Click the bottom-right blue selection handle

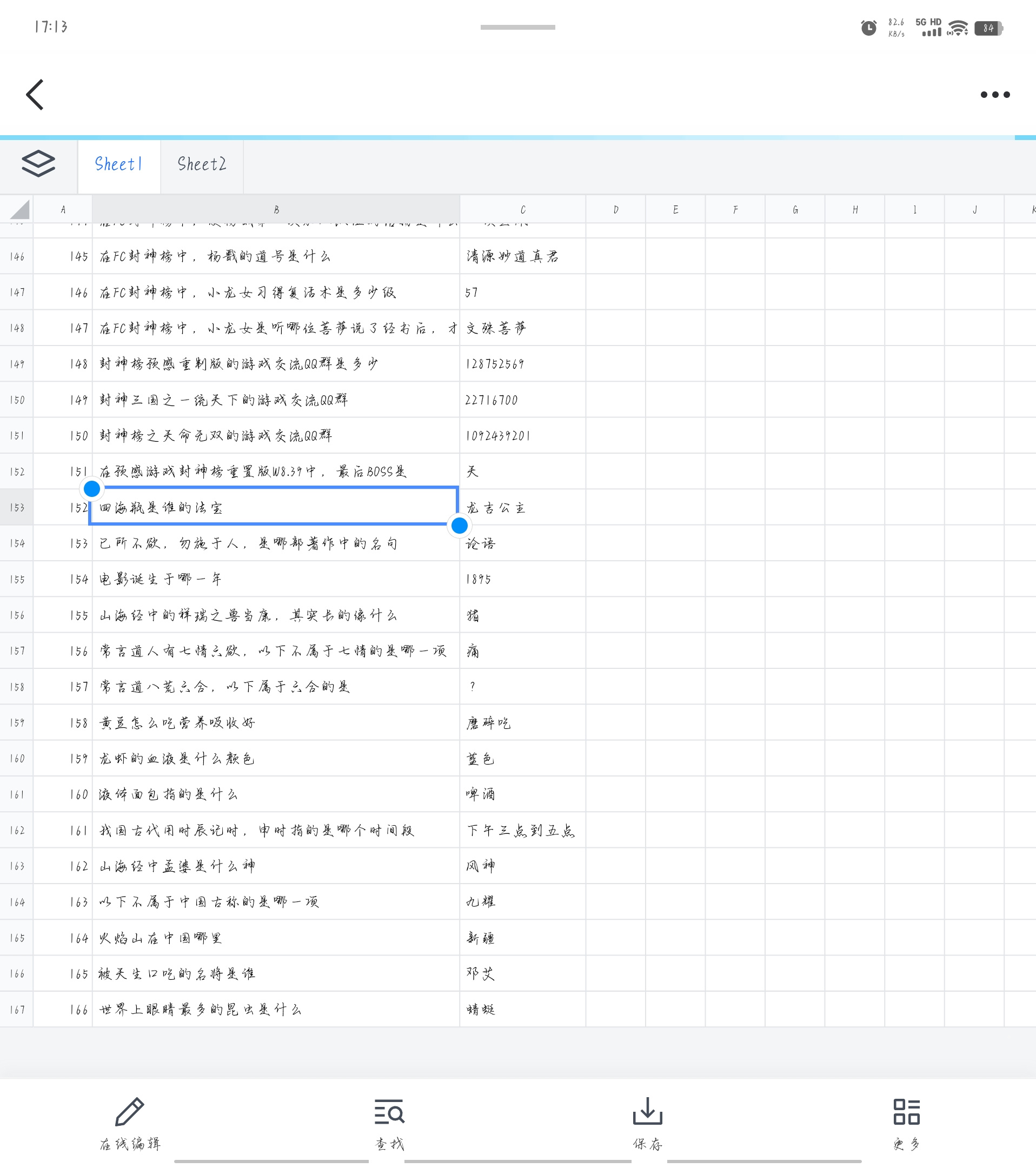tap(460, 525)
